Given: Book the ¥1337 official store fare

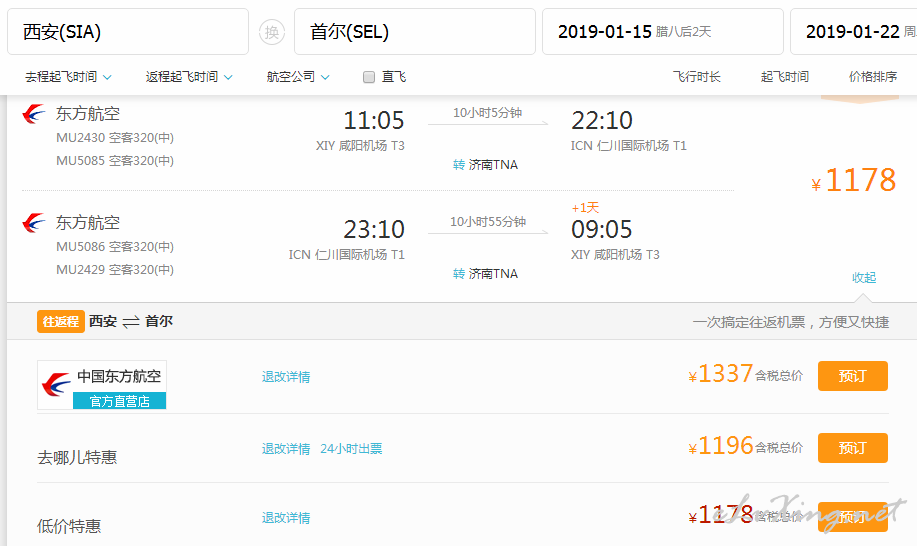Looking at the screenshot, I should (x=853, y=376).
